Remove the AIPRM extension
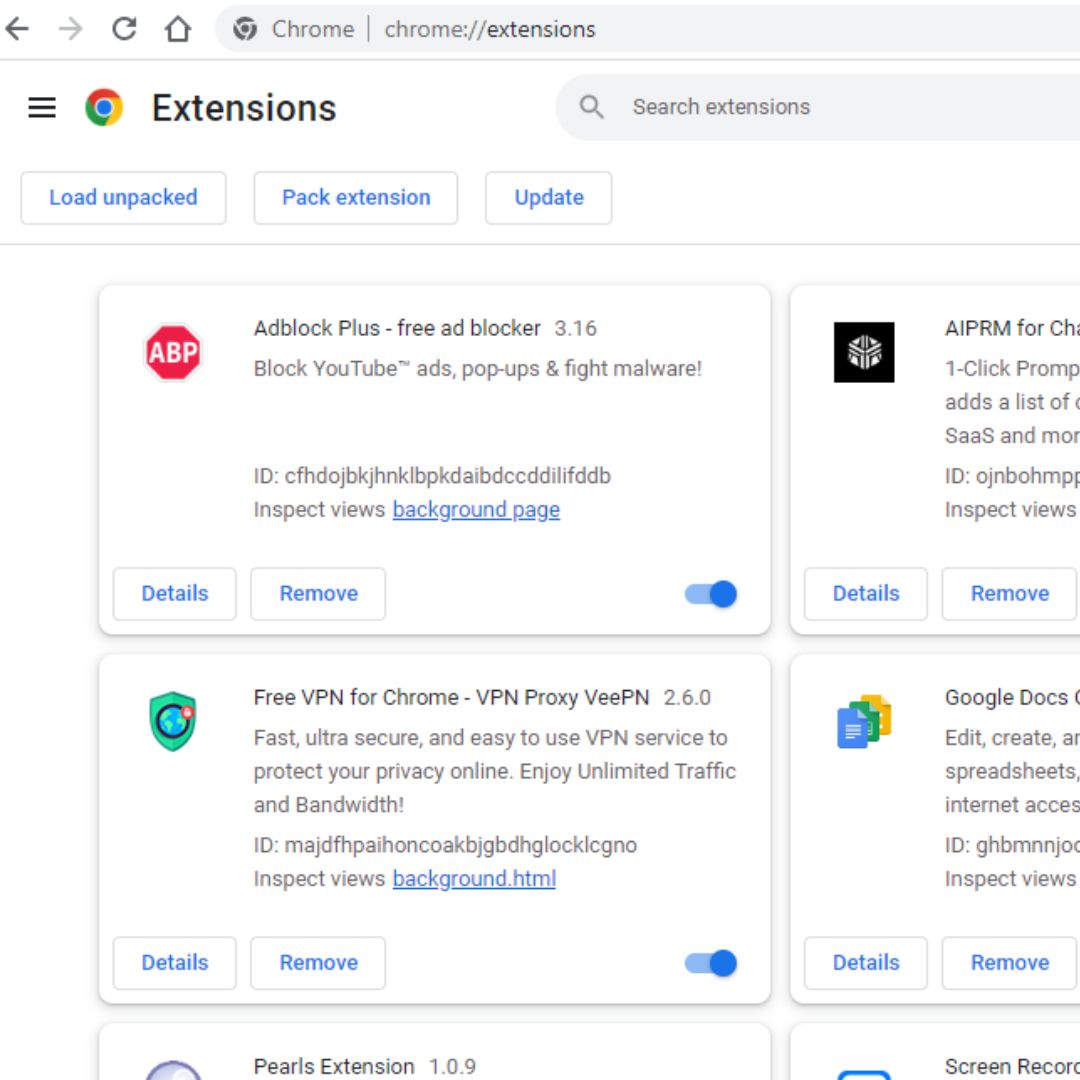Image resolution: width=1080 pixels, height=1080 pixels. coord(1010,594)
